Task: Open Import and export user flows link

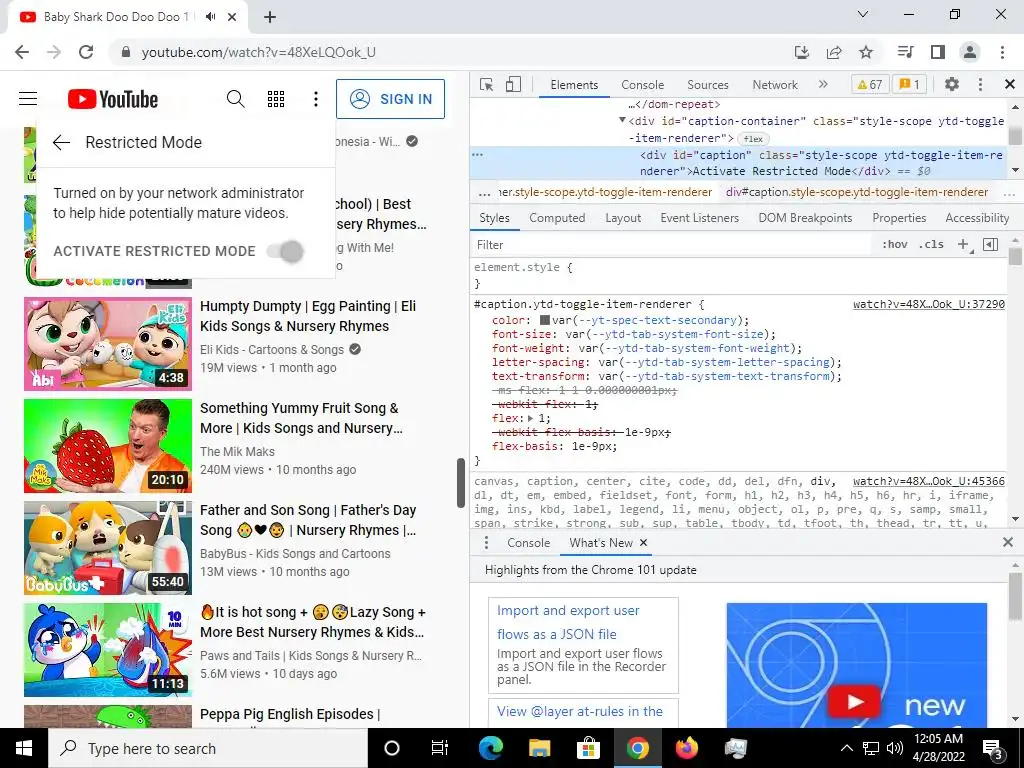Action: click(x=568, y=622)
